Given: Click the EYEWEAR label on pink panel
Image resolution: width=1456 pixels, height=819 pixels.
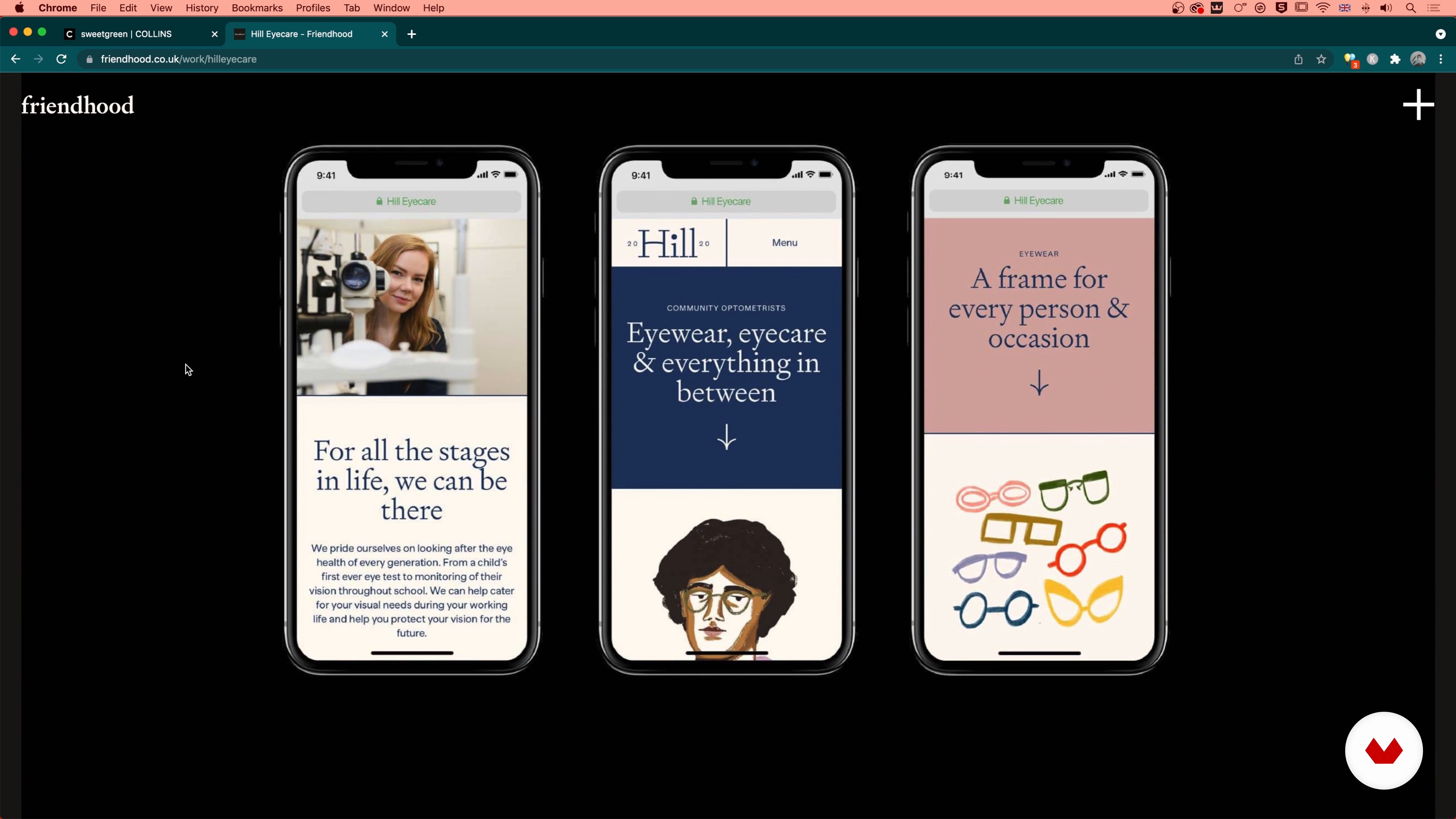Looking at the screenshot, I should coord(1039,254).
